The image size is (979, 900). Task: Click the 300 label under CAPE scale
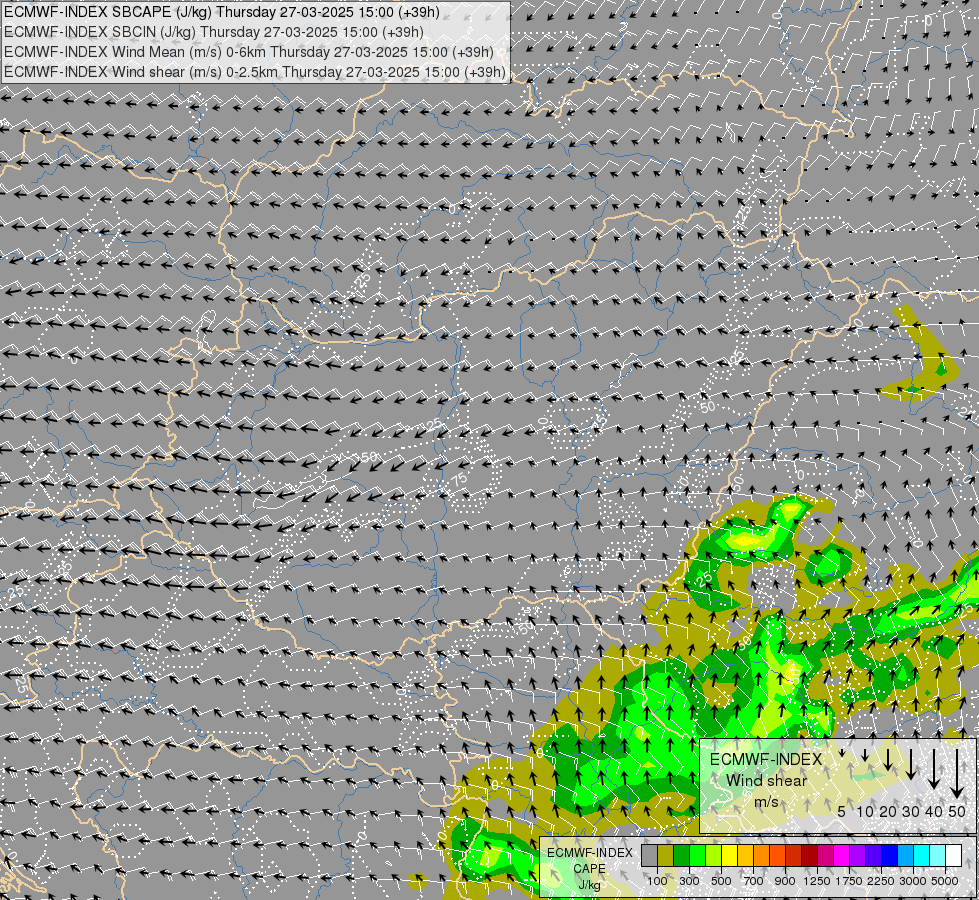tap(689, 881)
